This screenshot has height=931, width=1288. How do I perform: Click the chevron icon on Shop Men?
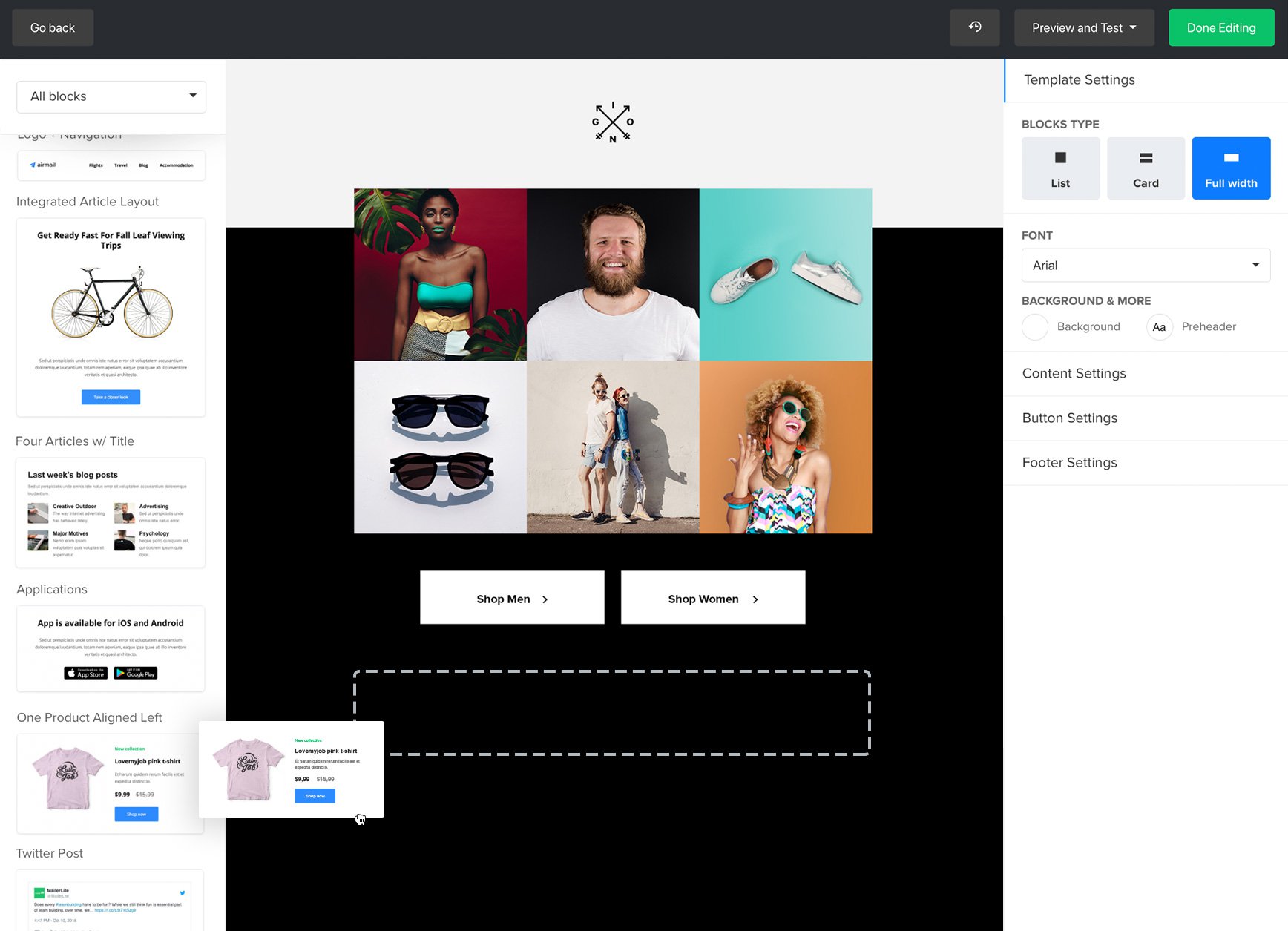click(545, 599)
